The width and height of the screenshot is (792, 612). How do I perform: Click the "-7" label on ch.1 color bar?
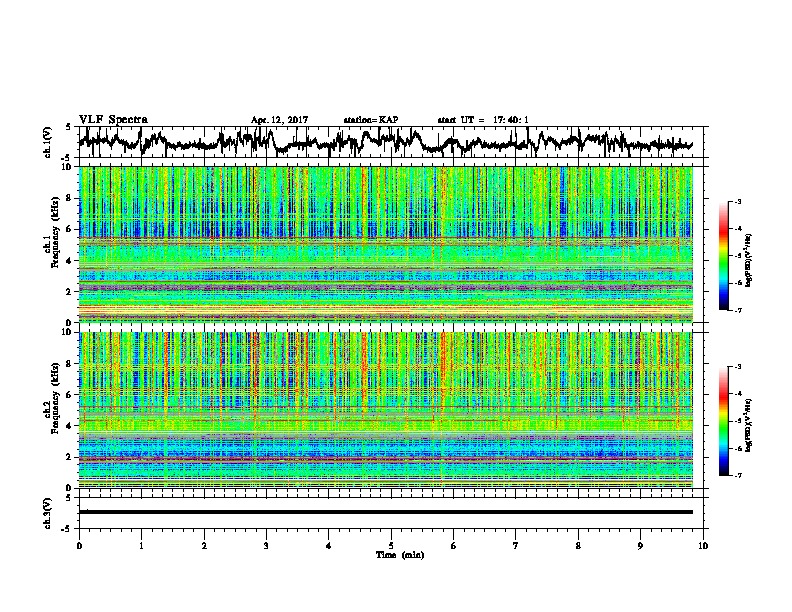737,311
